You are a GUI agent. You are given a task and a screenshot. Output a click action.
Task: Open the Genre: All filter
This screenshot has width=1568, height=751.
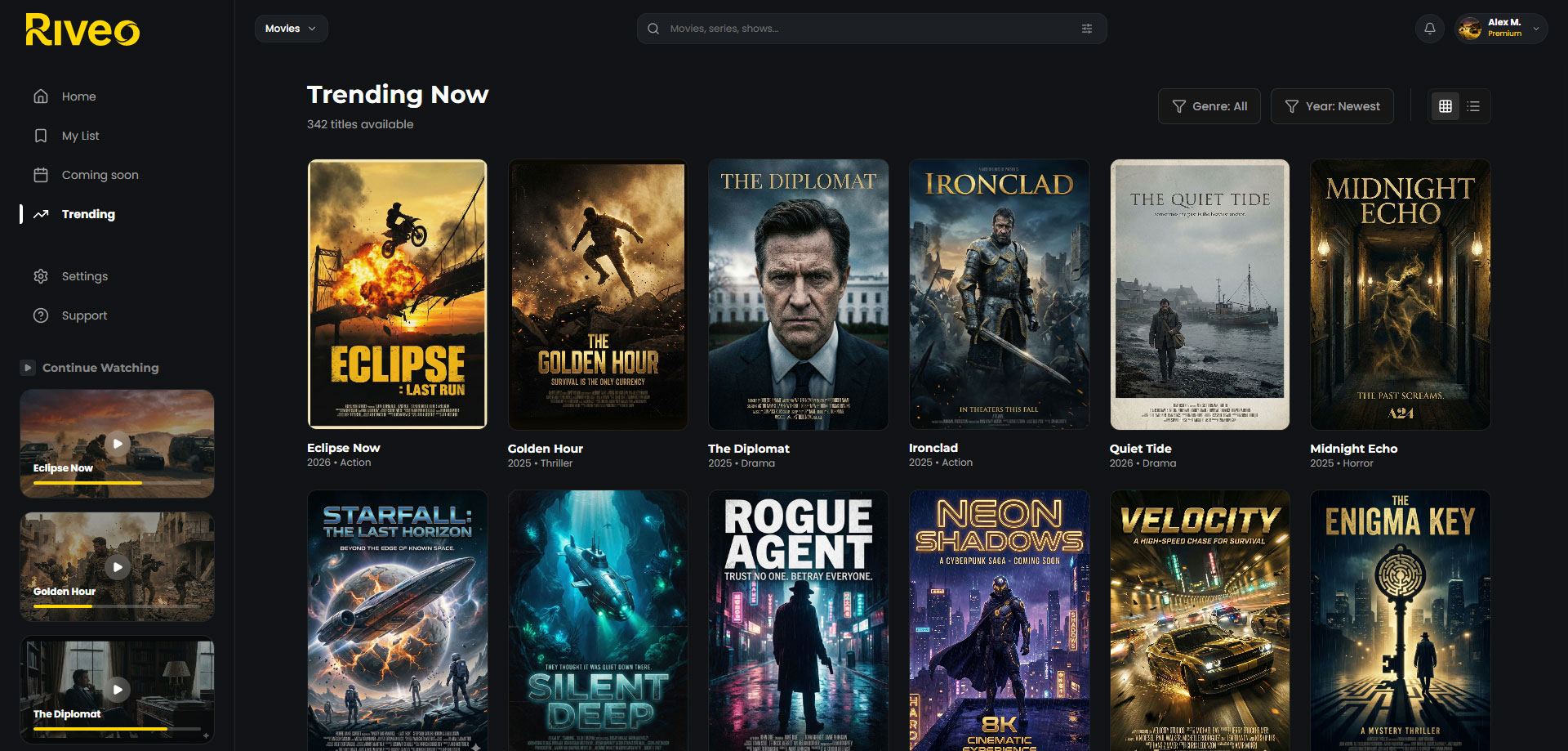point(1209,106)
